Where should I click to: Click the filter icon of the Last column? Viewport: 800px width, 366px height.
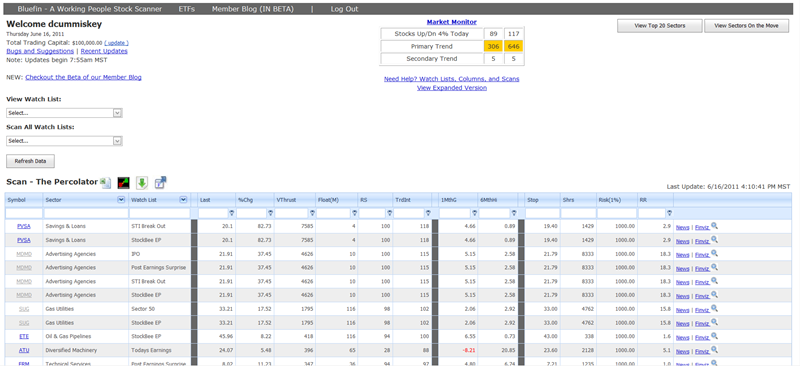pyautogui.click(x=231, y=213)
